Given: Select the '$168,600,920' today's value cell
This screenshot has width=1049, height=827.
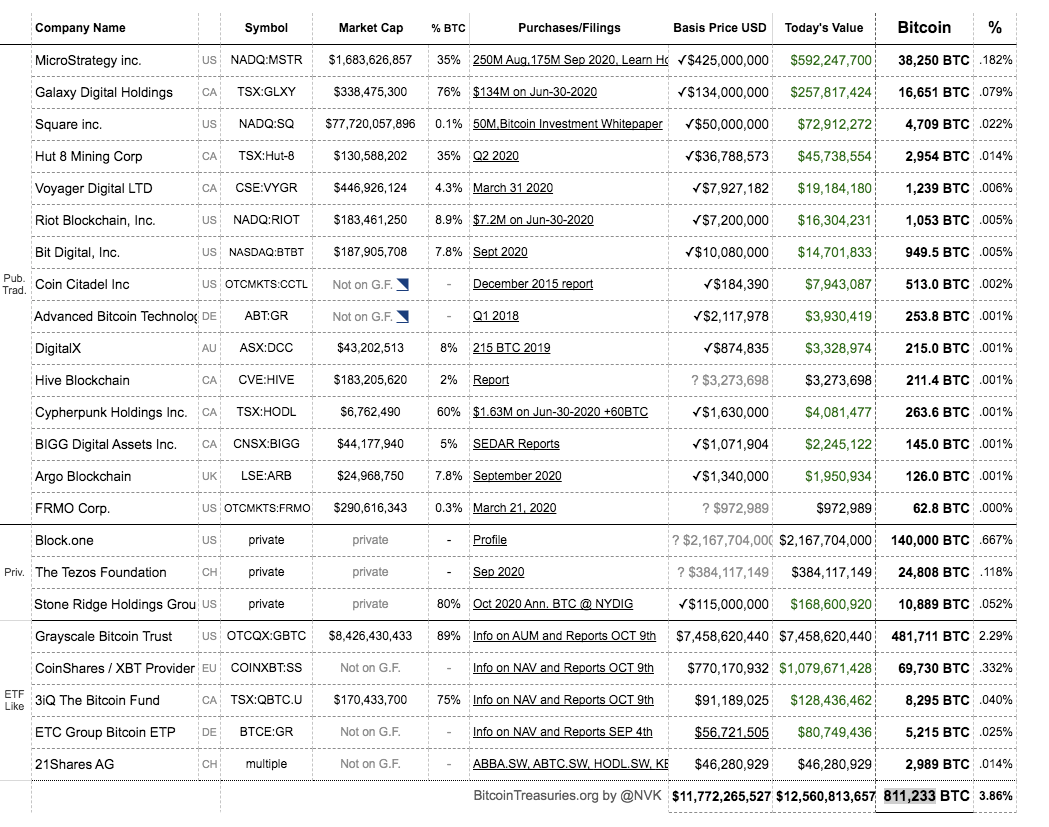Looking at the screenshot, I should pos(824,604).
